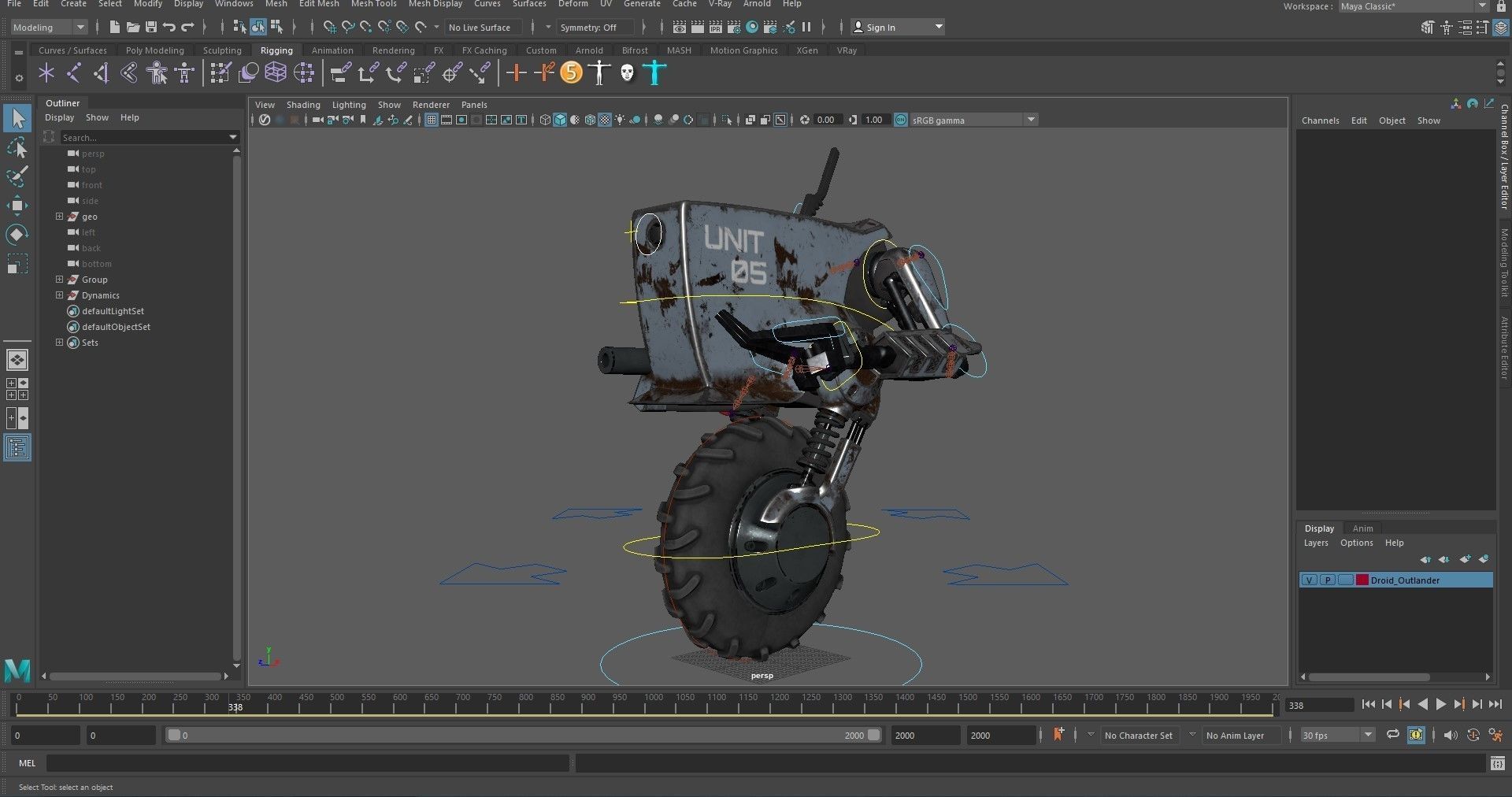Click the Undo arrow icon
Screen dimensions: 1512x797
tap(169, 27)
